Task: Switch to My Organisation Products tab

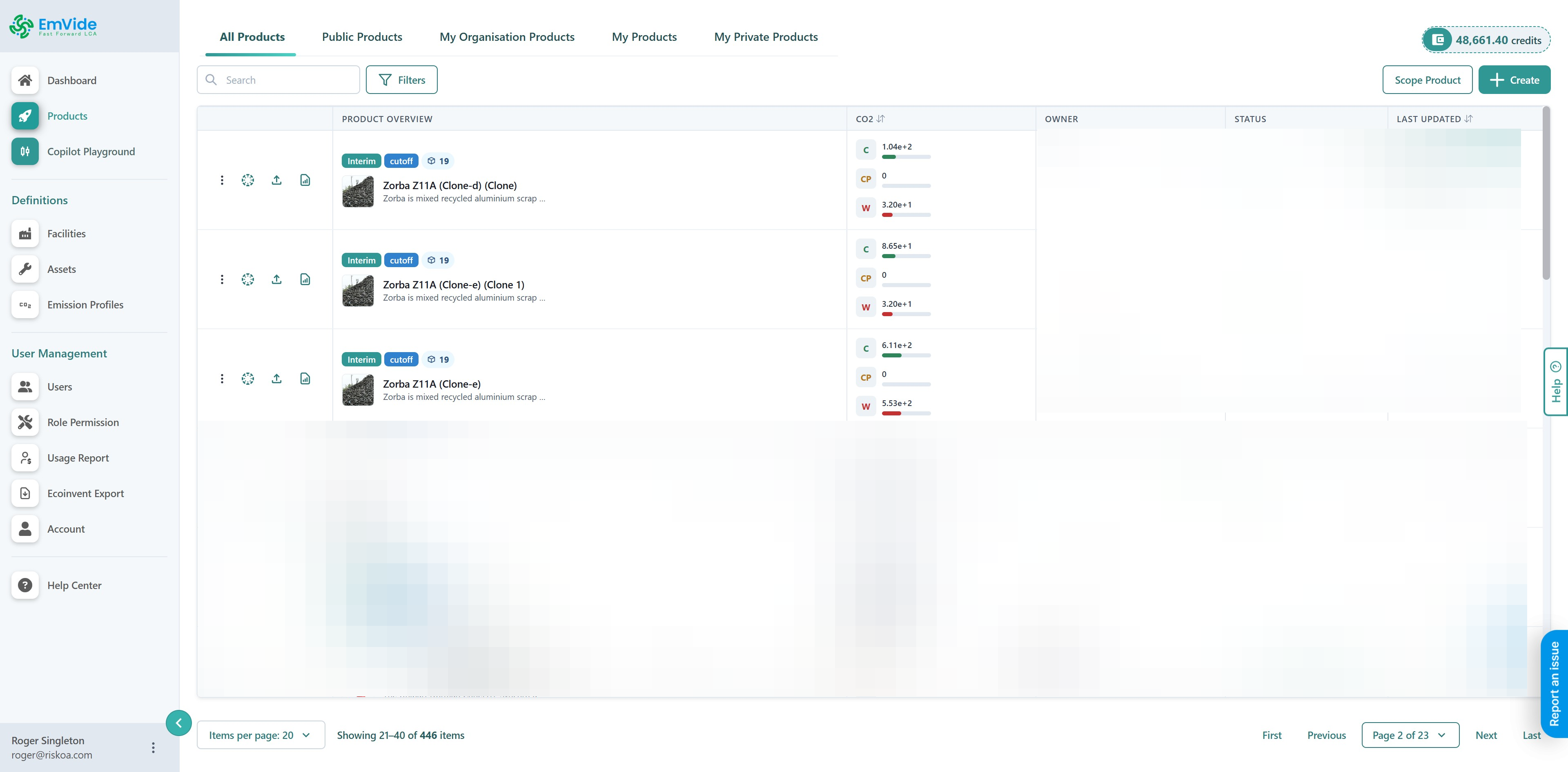Action: 506,37
